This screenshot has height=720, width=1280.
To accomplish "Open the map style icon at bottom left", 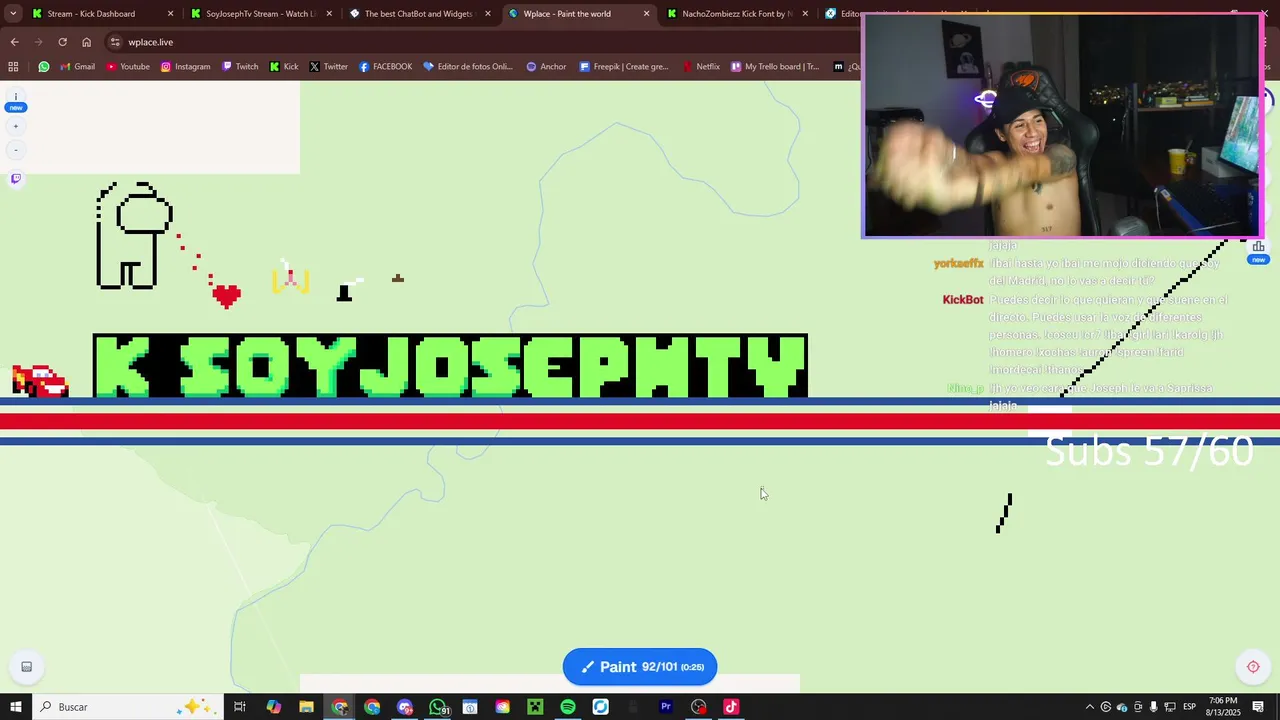I will pyautogui.click(x=27, y=667).
